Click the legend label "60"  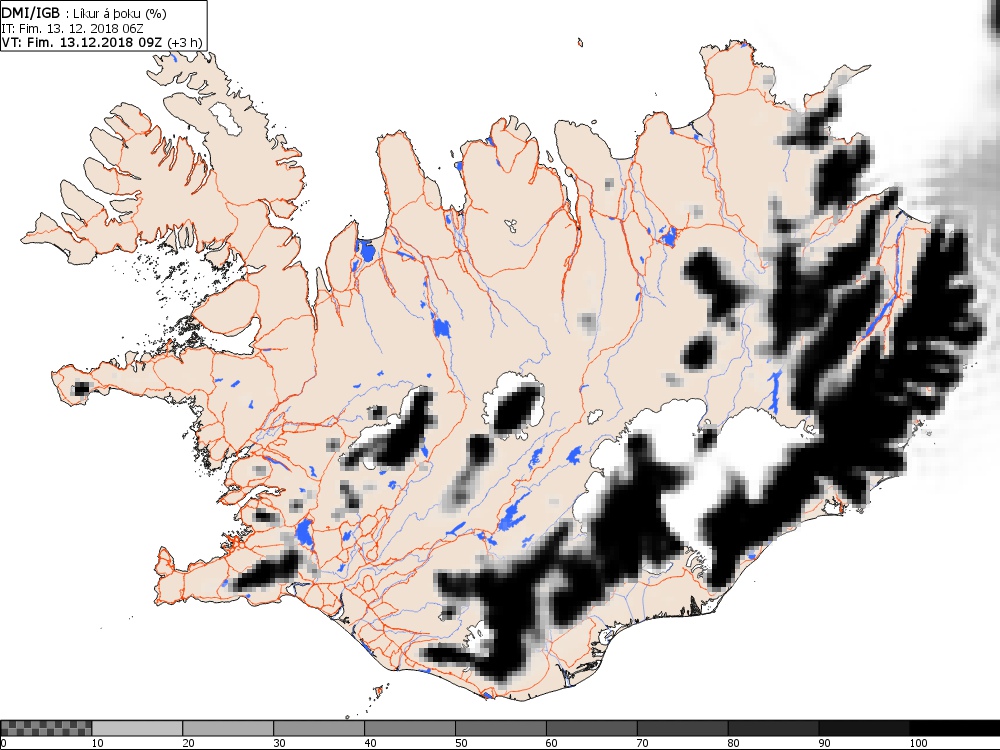(552, 743)
